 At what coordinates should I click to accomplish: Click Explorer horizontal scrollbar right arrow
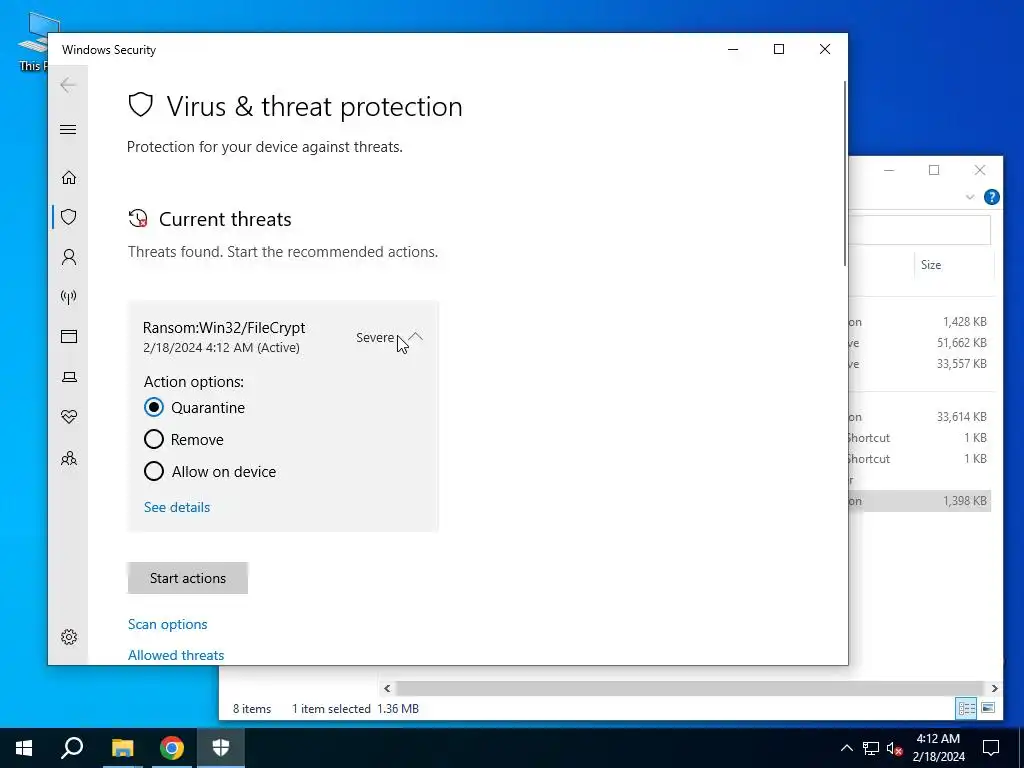coord(994,688)
